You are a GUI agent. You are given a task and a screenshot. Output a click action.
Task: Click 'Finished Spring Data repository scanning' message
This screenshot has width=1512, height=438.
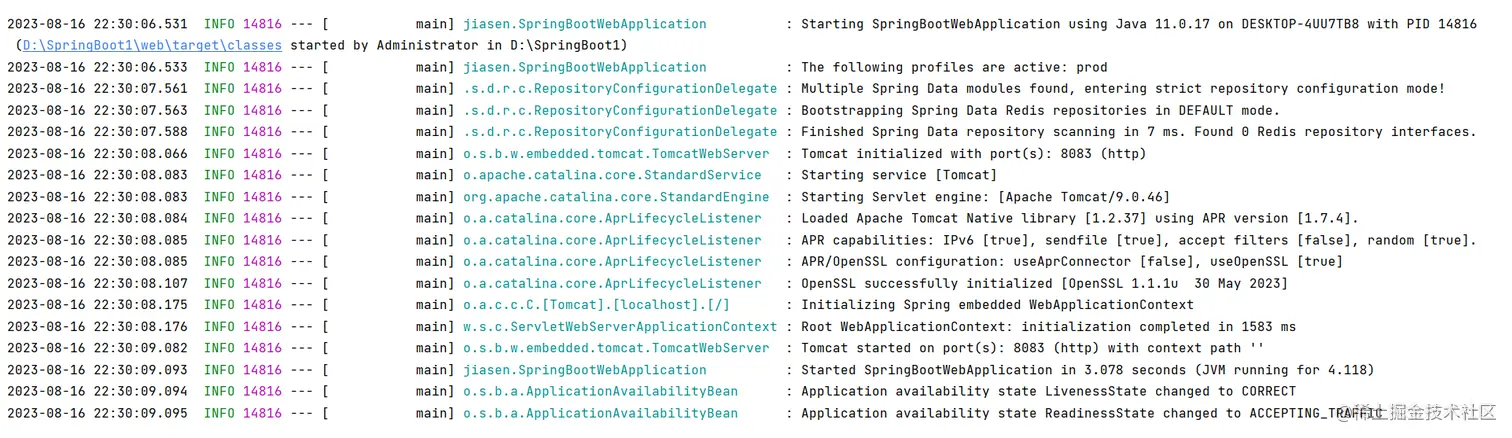[x=1139, y=132]
